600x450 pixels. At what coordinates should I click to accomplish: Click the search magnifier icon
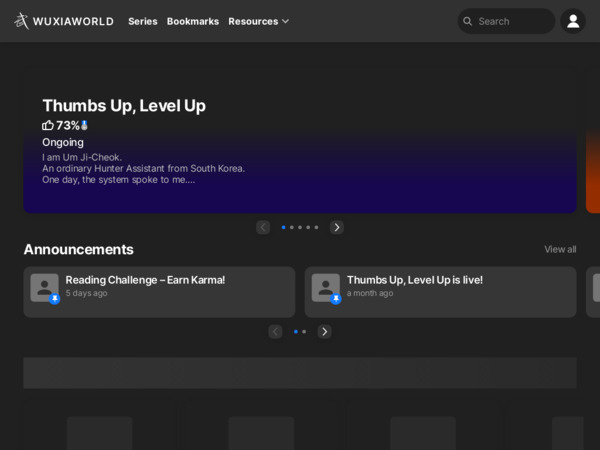click(467, 21)
